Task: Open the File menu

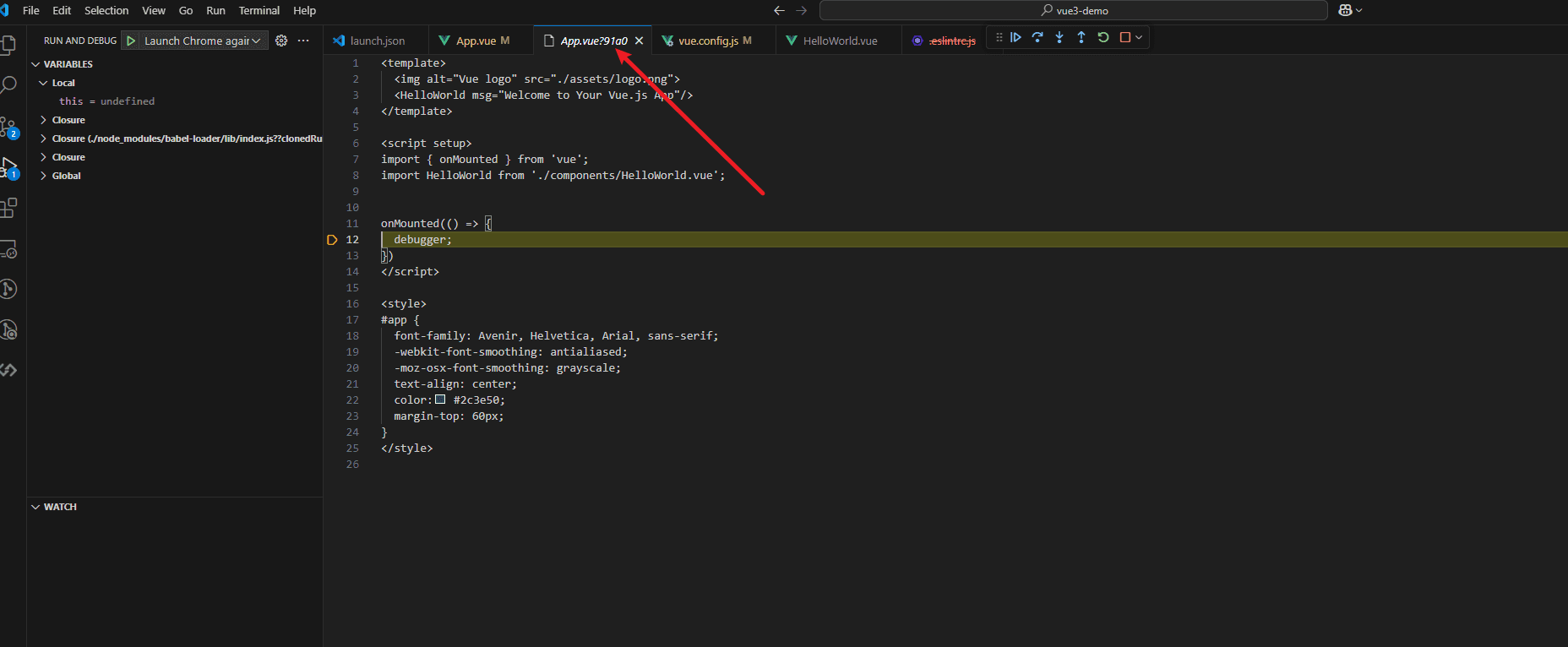Action: click(31, 10)
